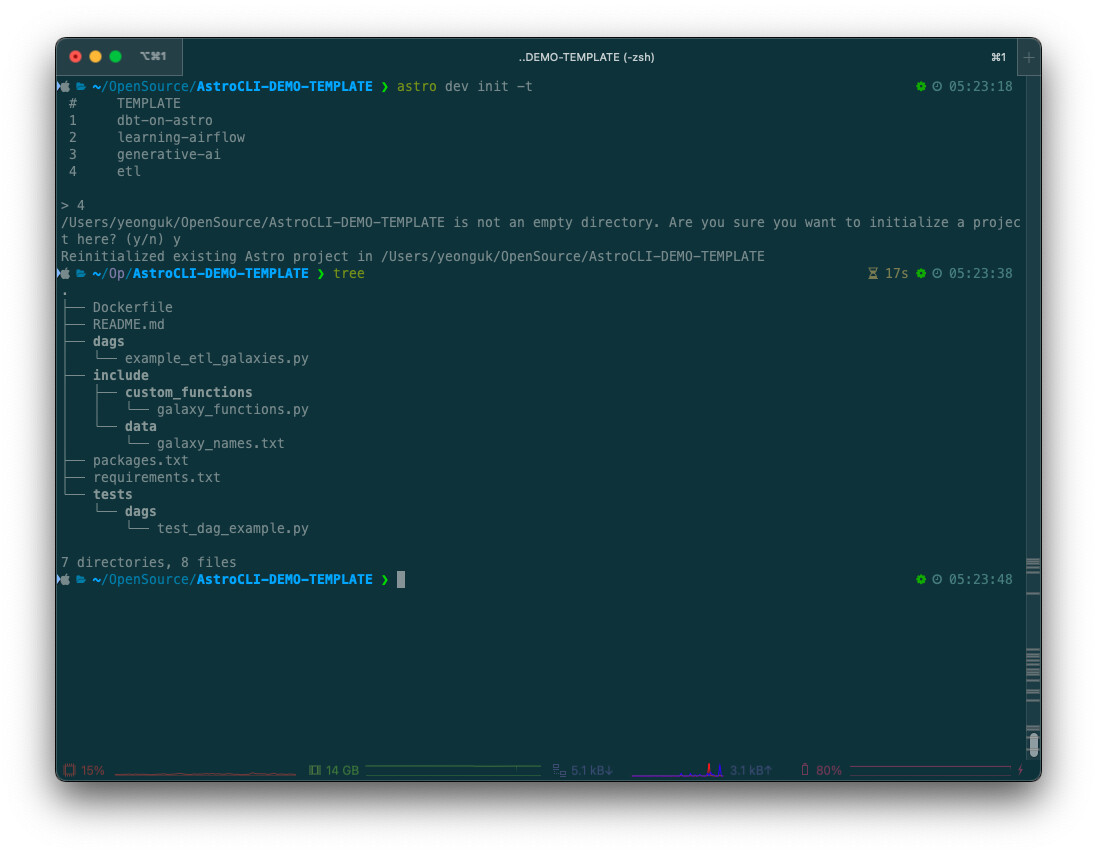Click the dags directory under tests
The image size is (1097, 855).
pos(141,511)
